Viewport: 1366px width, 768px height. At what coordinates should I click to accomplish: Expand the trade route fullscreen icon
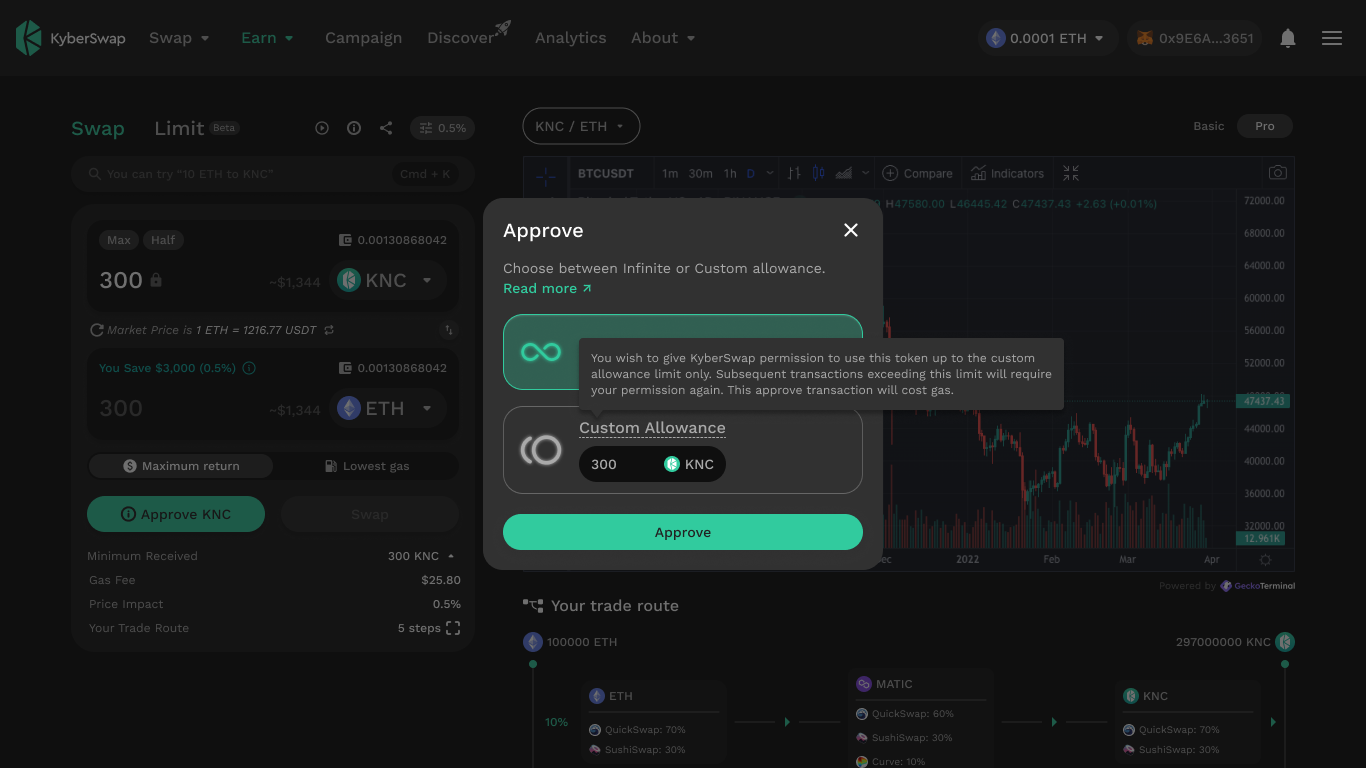(x=453, y=628)
